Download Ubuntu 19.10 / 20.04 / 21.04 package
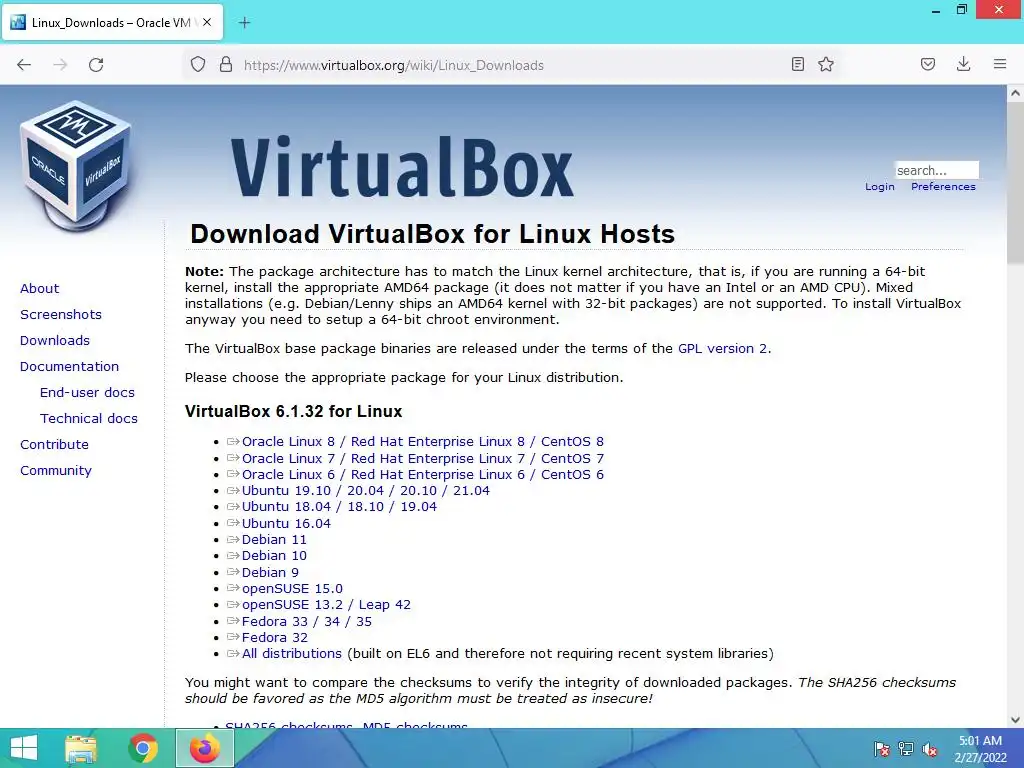The image size is (1024, 768). click(366, 490)
